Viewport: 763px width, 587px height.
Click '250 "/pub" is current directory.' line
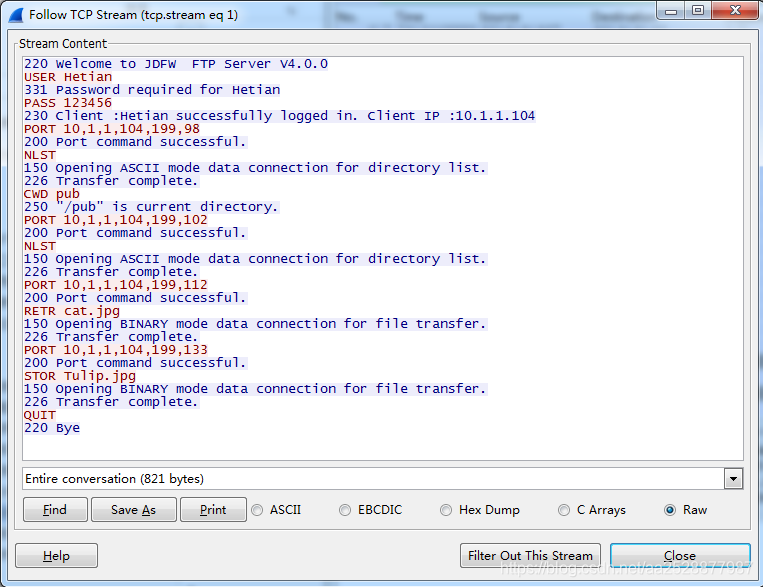[x=151, y=207]
